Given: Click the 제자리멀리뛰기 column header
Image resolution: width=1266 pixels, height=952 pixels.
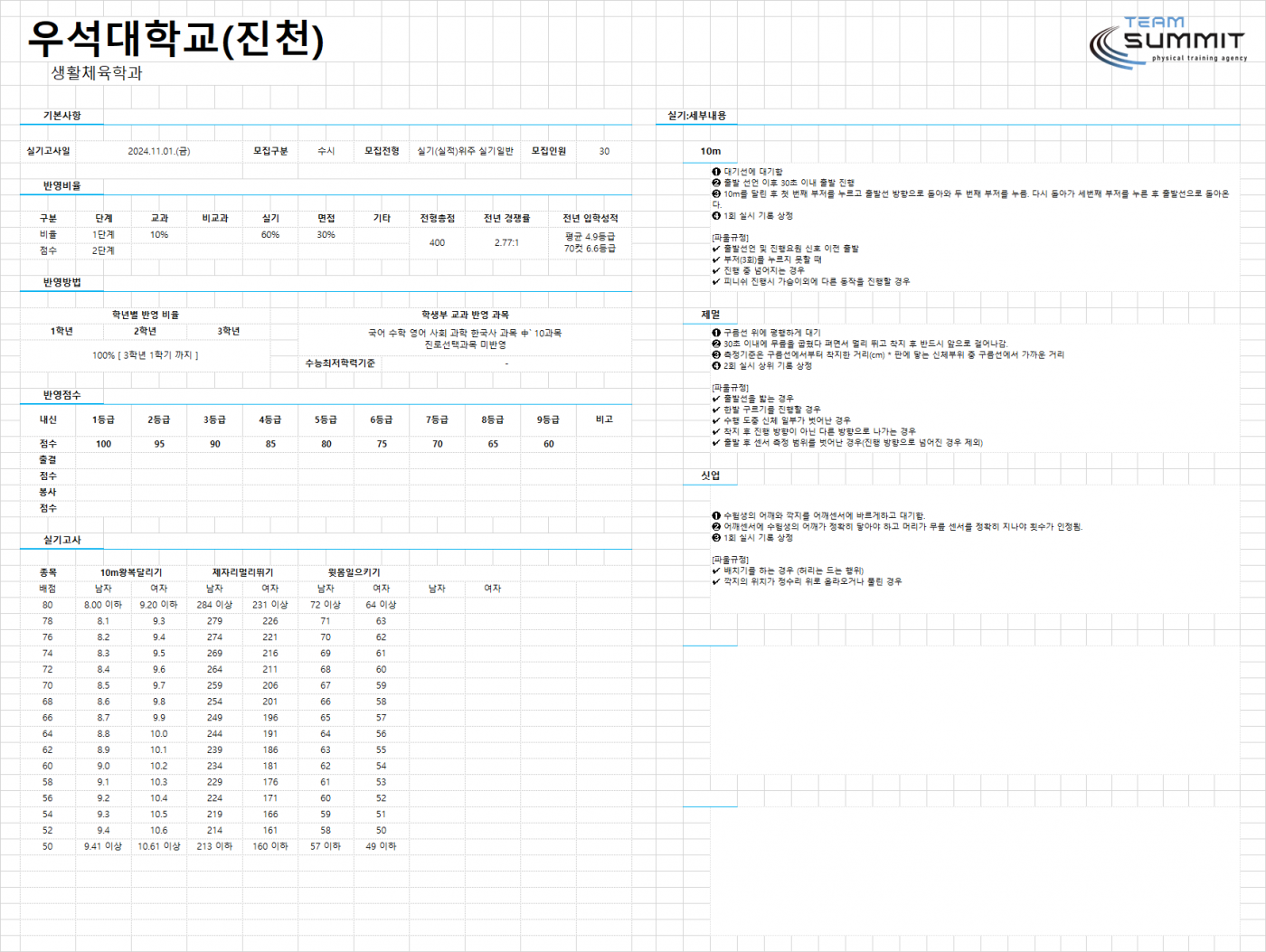Looking at the screenshot, I should tap(242, 572).
